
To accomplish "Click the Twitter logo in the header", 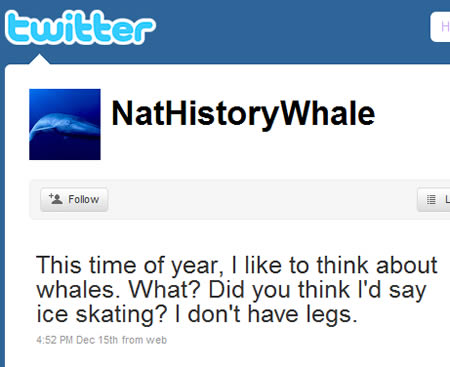I will [x=80, y=27].
